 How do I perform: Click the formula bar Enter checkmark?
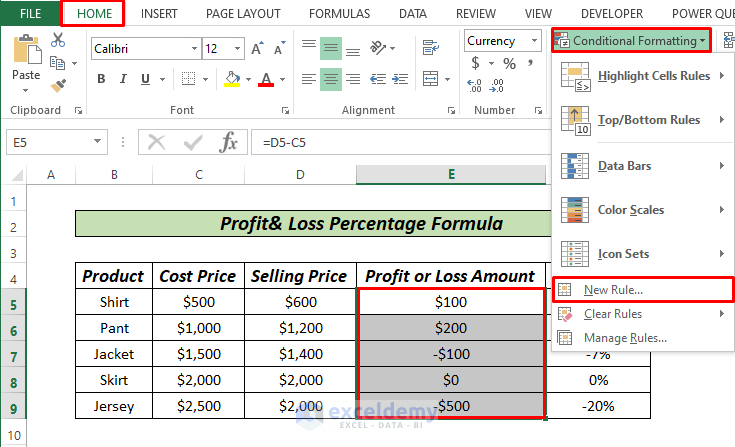(x=193, y=142)
